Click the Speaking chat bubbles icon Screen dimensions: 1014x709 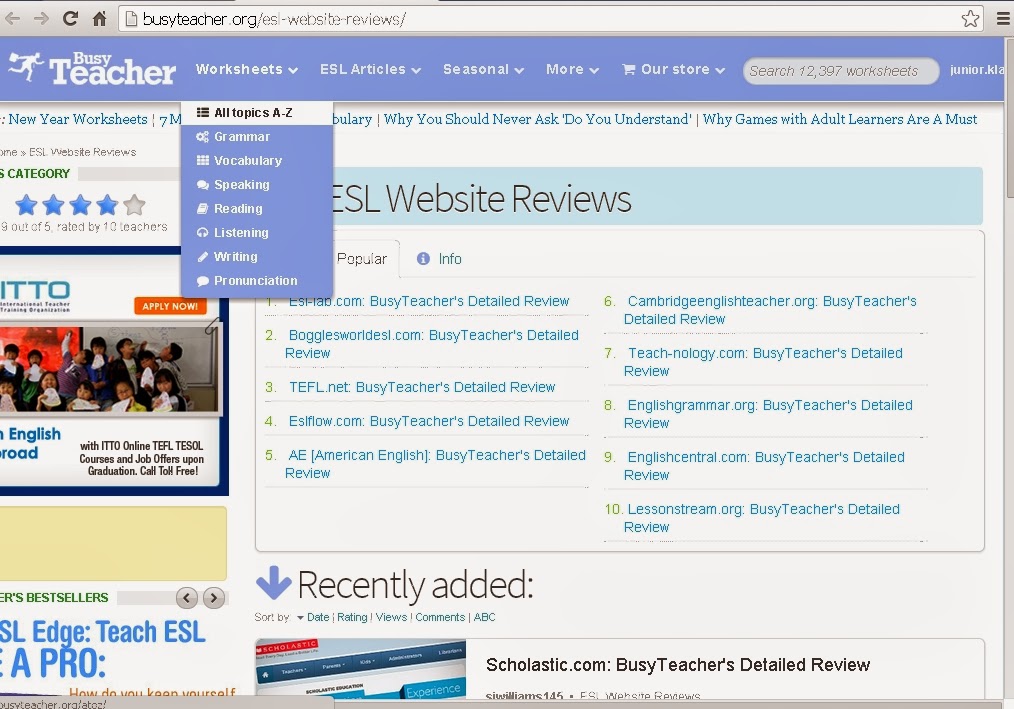point(202,184)
